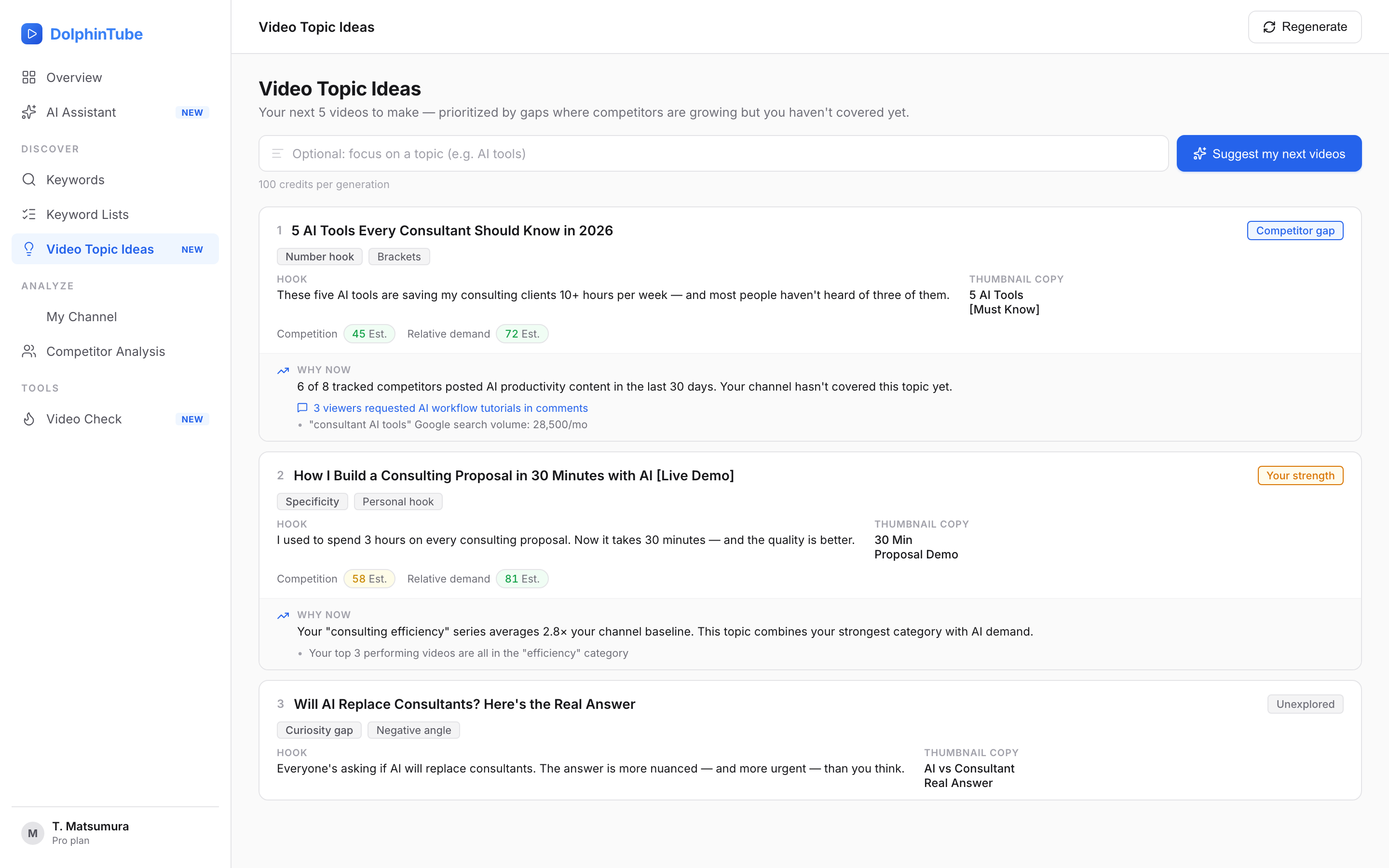1389x868 pixels.
Task: Focus the optional topic input field
Action: [713, 153]
